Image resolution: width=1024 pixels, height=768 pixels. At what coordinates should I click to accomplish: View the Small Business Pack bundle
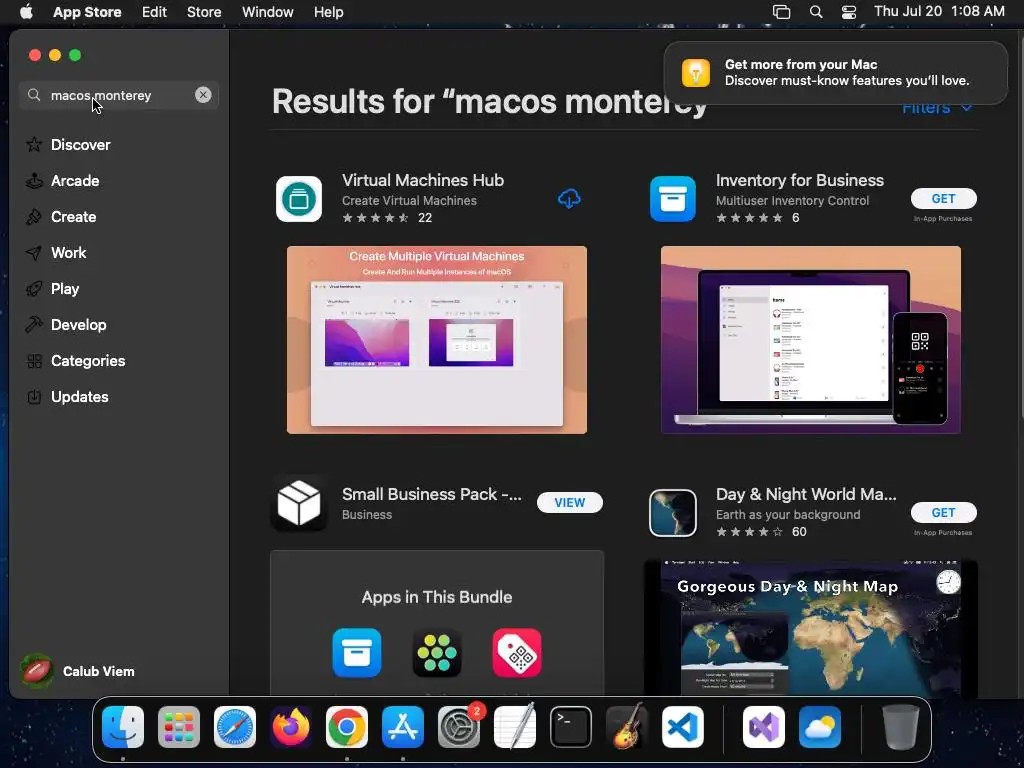pos(569,502)
